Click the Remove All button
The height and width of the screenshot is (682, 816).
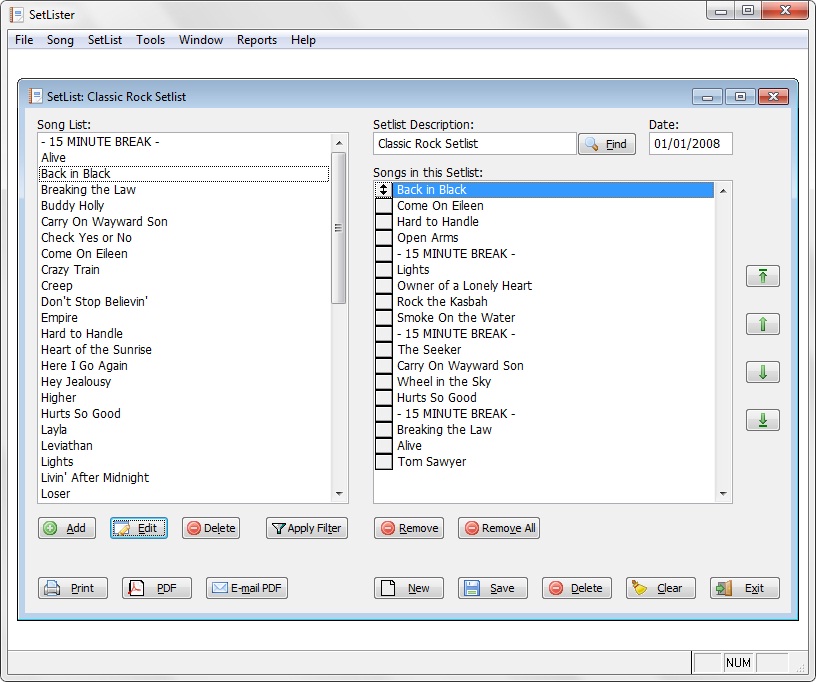click(498, 528)
